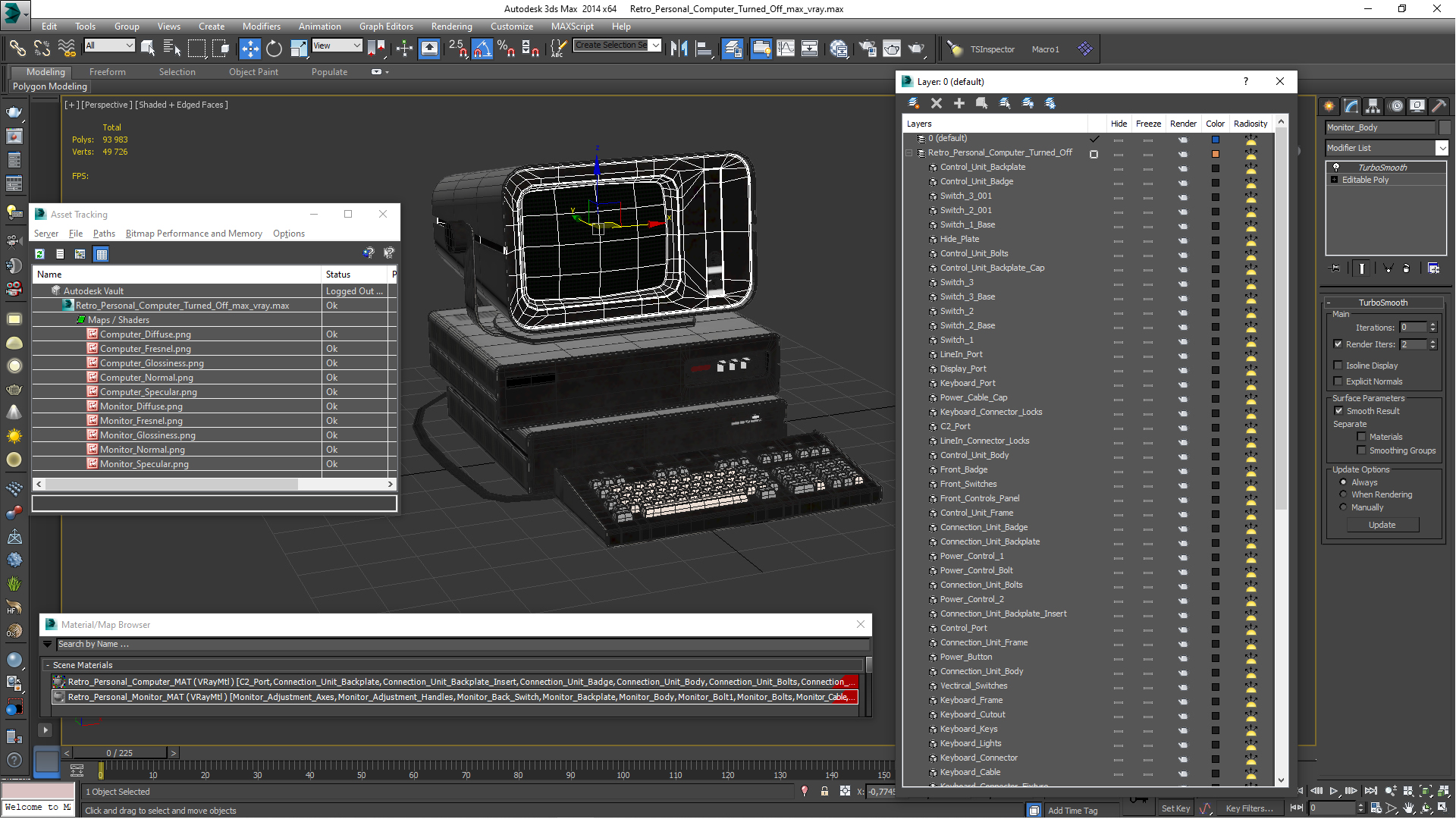Toggle Render Iters checkbox
Screen dimensions: 1456x819
(x=1338, y=344)
